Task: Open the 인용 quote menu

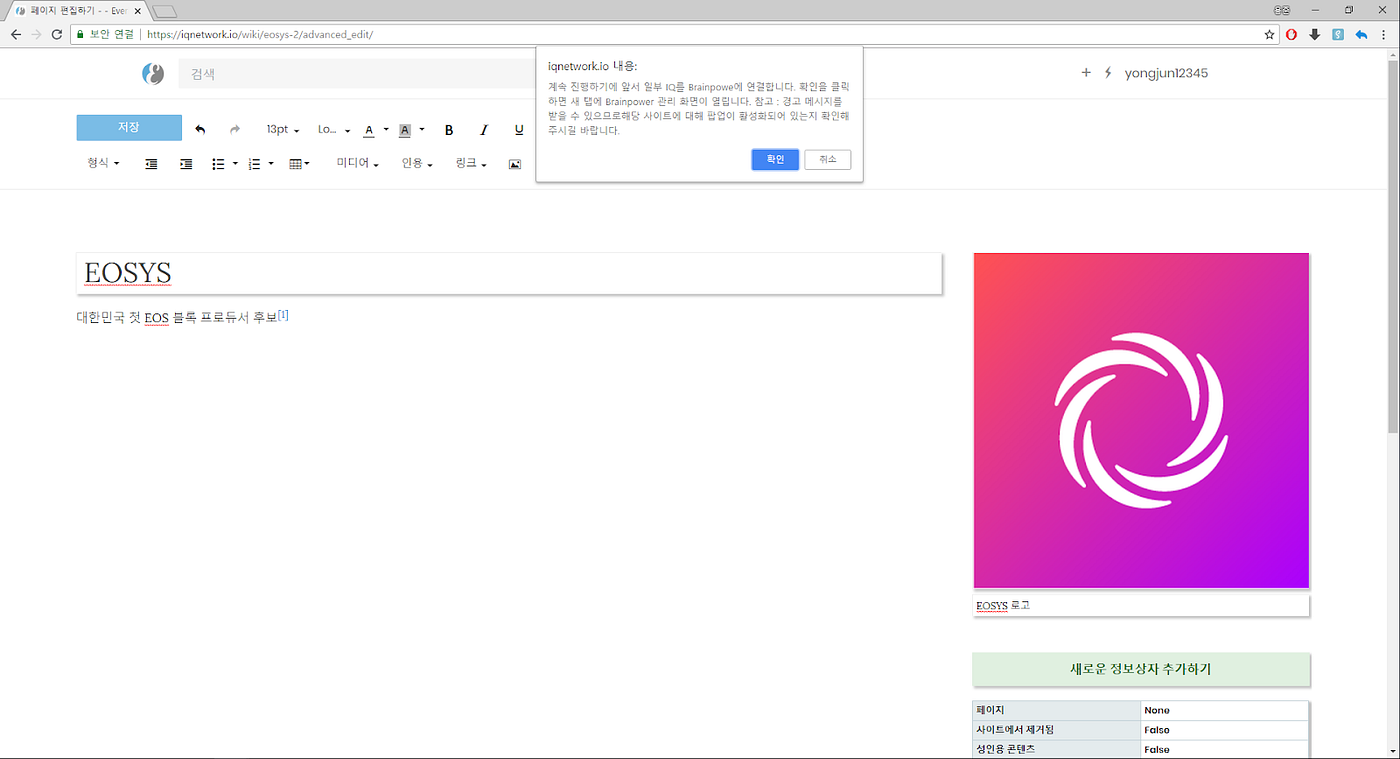Action: click(x=413, y=163)
